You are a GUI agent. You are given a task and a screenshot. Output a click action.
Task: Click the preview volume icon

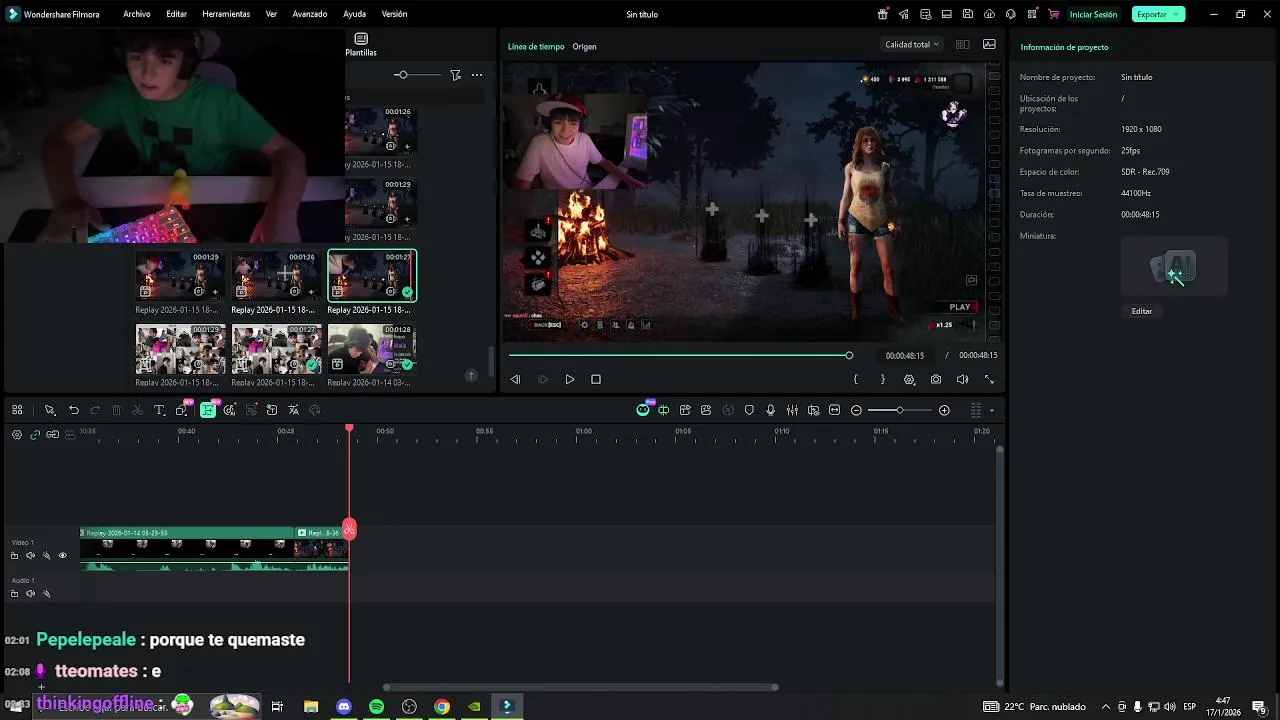click(x=962, y=379)
